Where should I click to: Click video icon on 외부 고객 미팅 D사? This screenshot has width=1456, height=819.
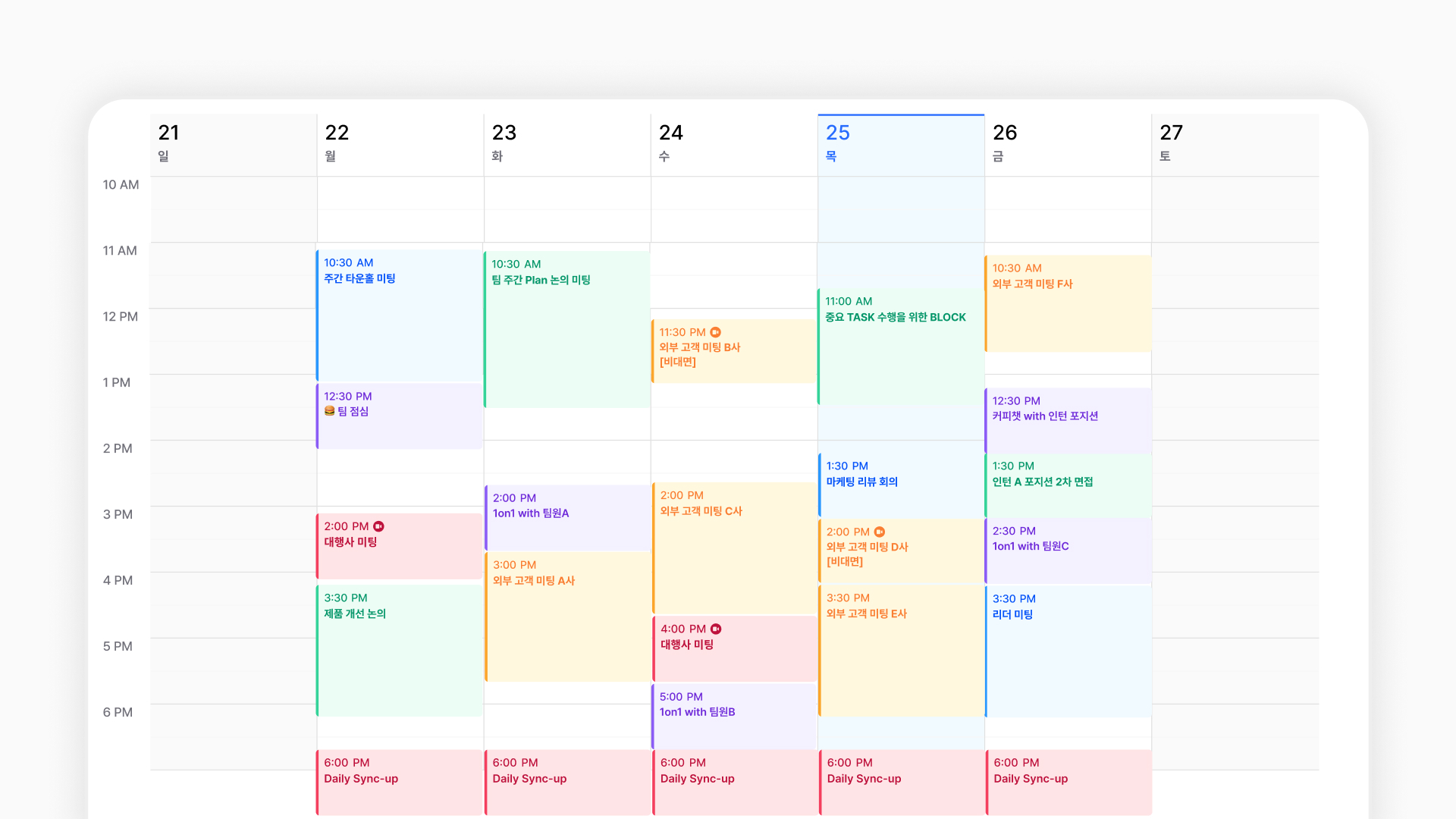879,532
